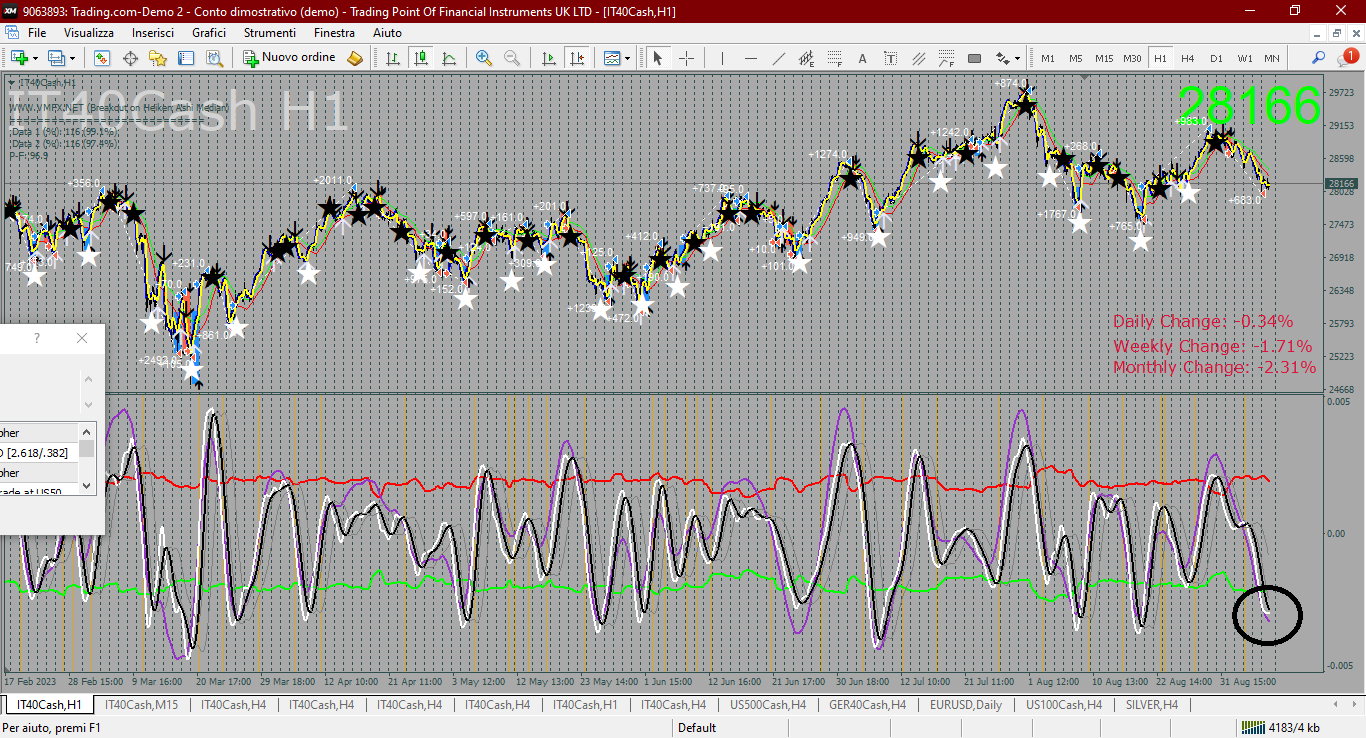Viewport: 1366px width, 738px height.
Task: Switch to line chart display
Action: [449, 58]
